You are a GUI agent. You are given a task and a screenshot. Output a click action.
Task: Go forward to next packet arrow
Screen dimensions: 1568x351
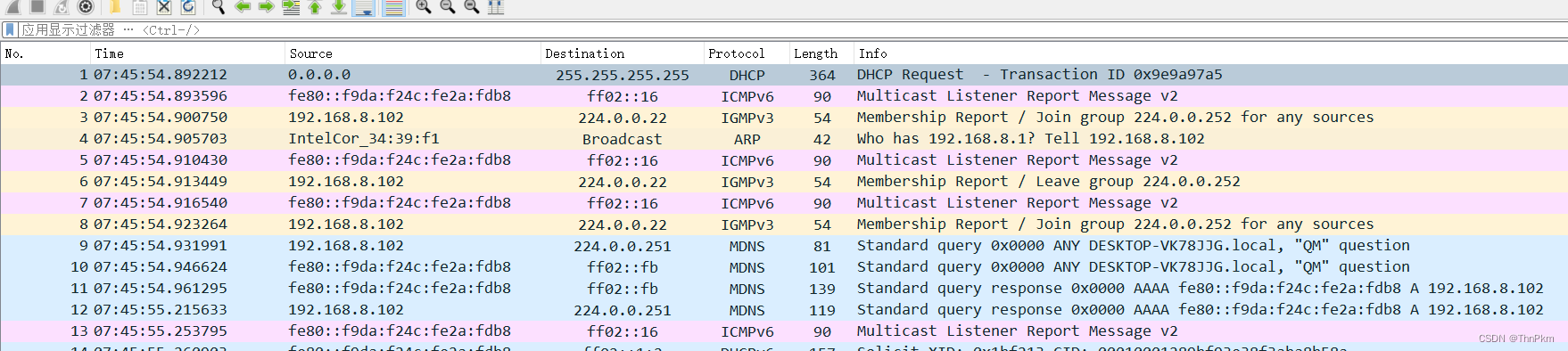tap(266, 7)
